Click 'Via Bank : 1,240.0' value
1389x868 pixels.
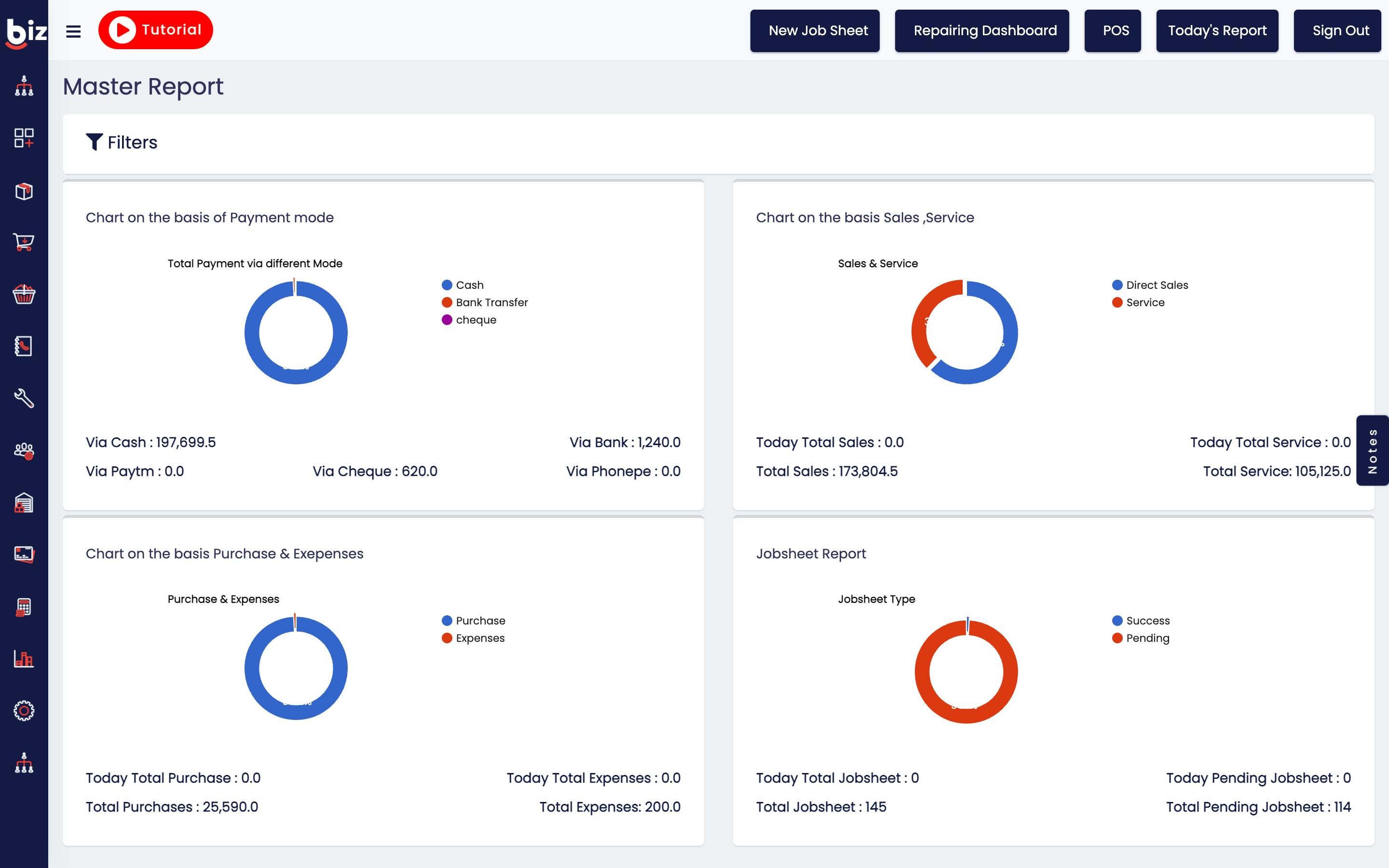click(x=625, y=442)
